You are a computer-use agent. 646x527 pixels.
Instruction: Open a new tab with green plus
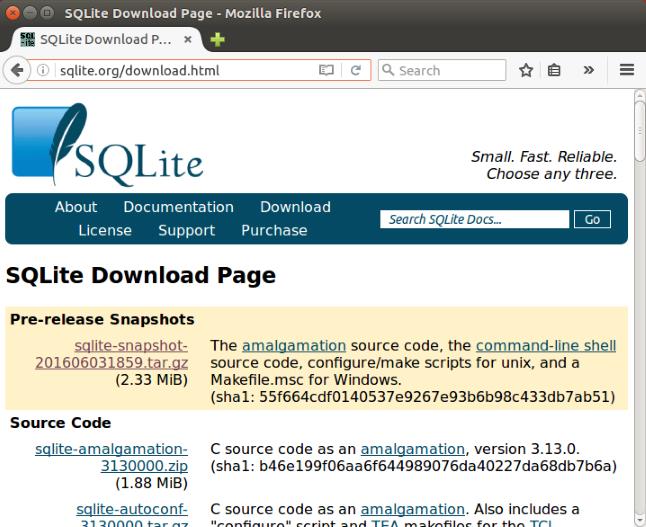tap(217, 40)
